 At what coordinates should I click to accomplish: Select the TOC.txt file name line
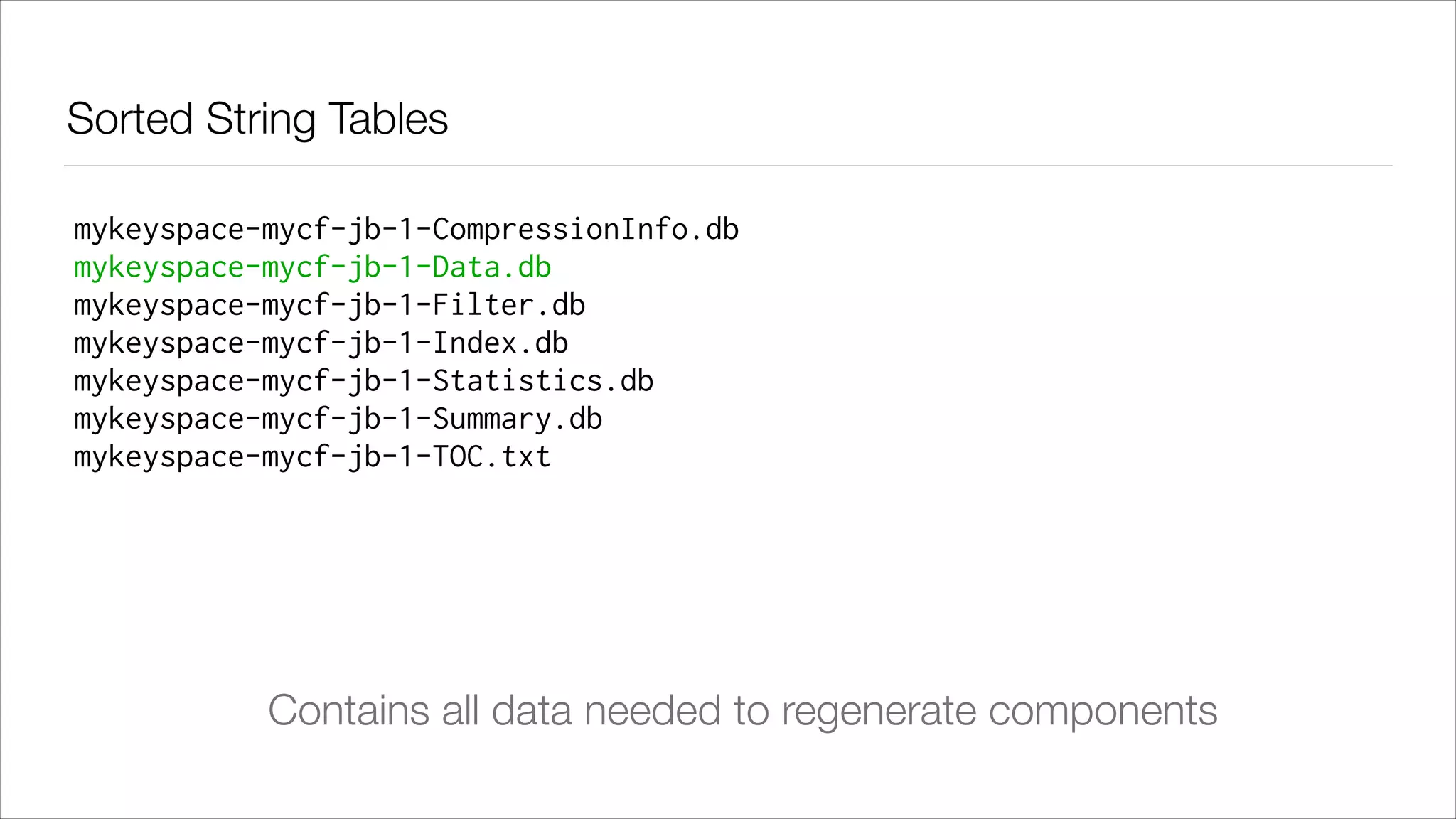pos(312,456)
